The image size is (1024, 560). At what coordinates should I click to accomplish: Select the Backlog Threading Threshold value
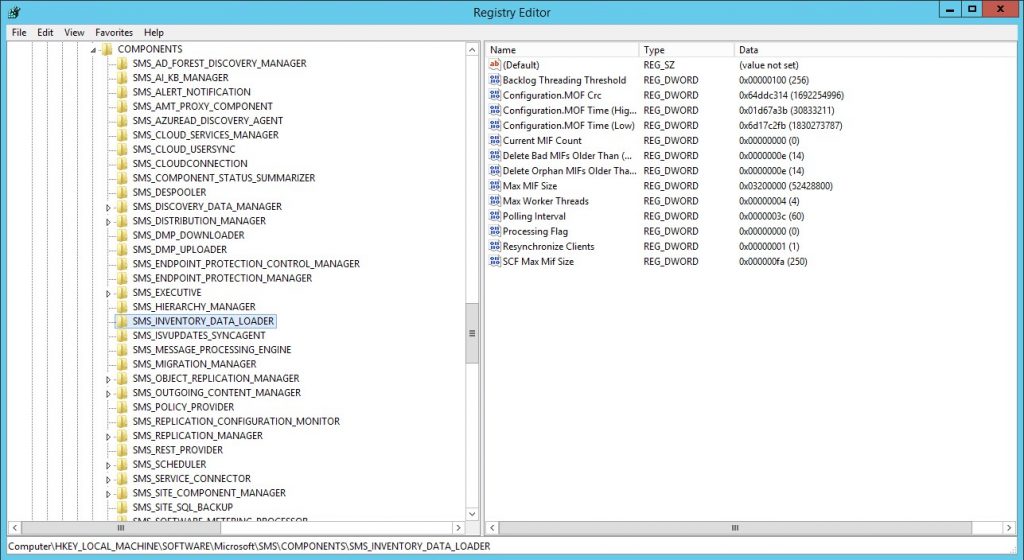[x=564, y=80]
